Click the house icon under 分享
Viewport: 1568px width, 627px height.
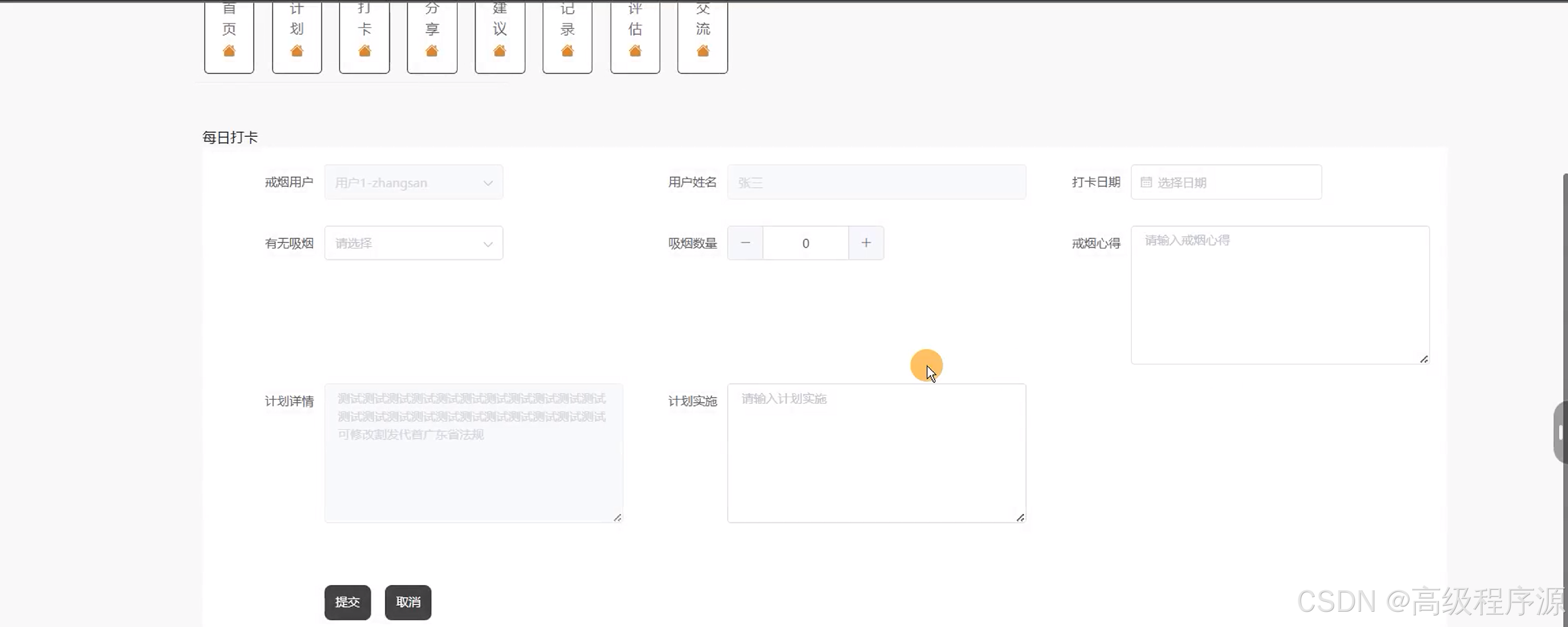[432, 51]
